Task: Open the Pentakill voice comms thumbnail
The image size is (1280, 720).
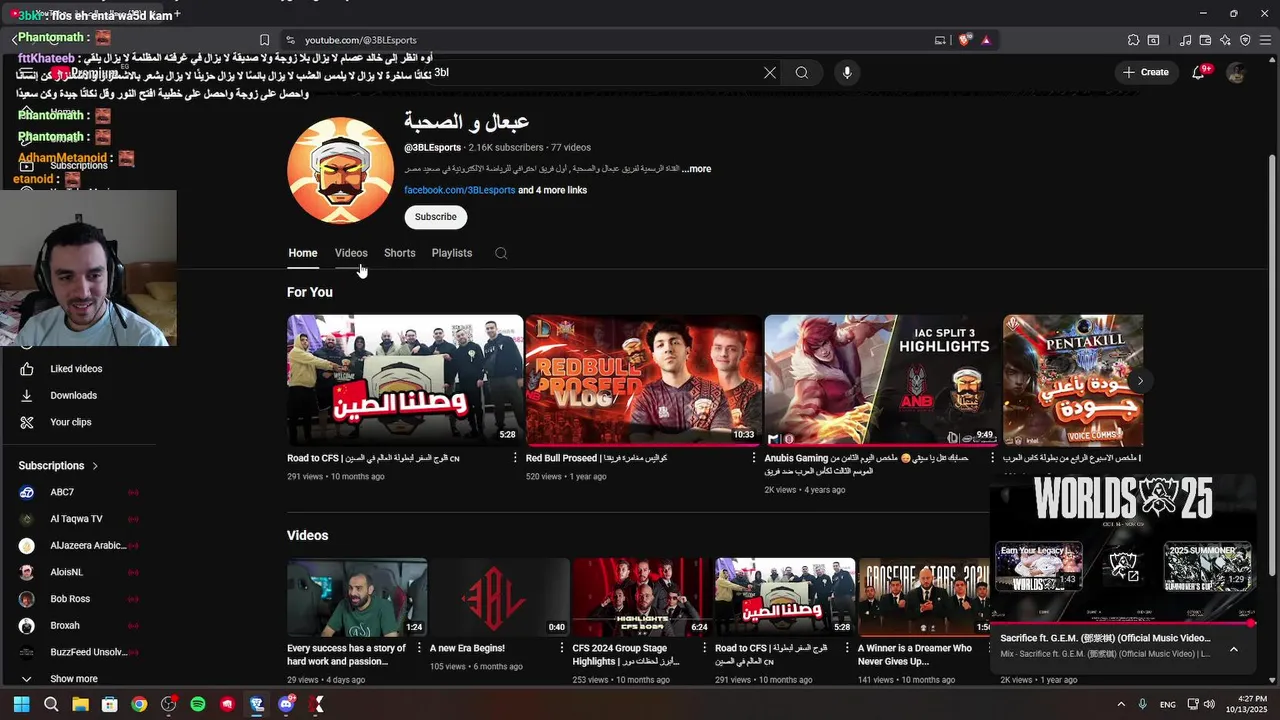Action: (1073, 380)
